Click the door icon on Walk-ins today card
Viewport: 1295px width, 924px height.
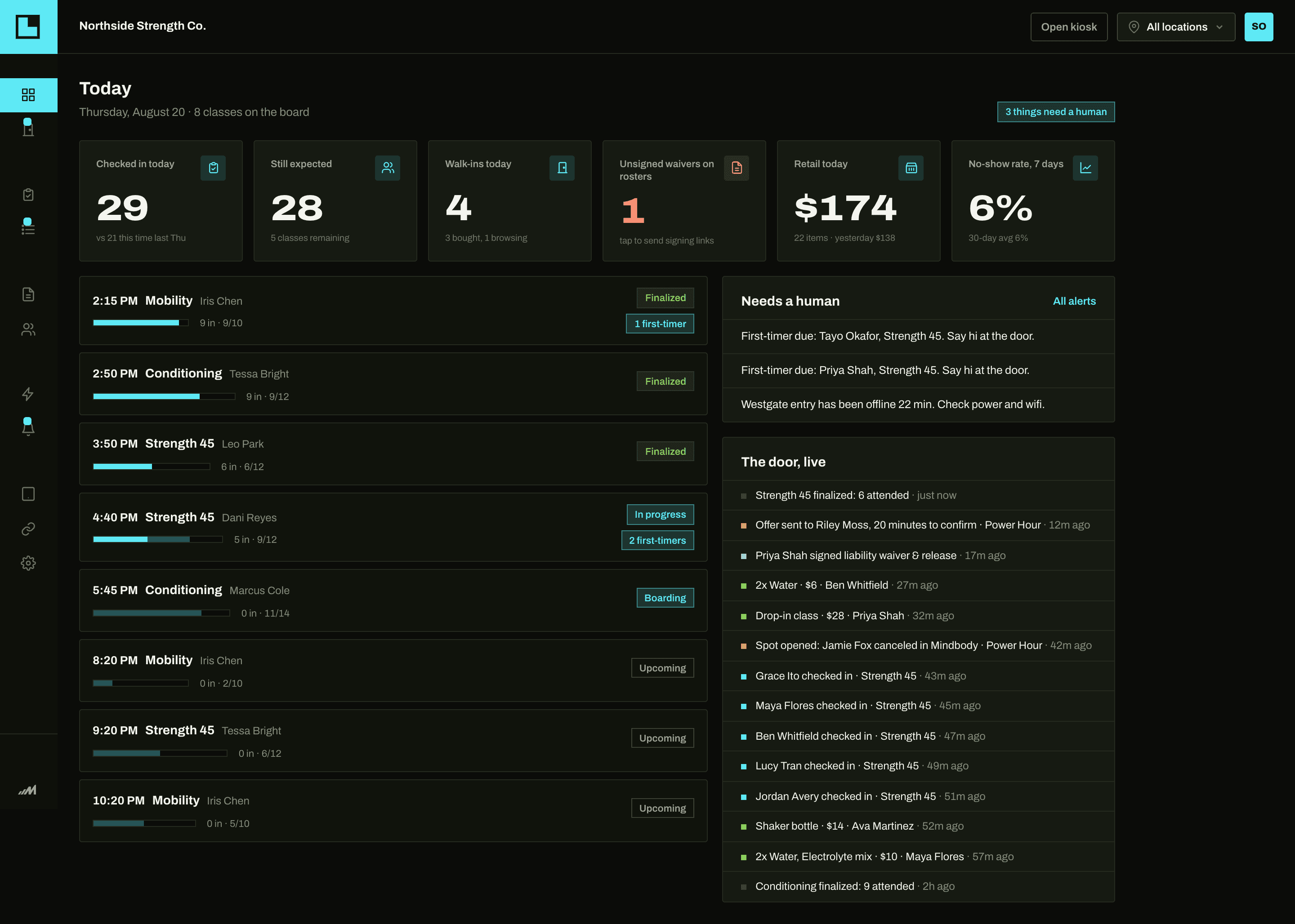click(x=563, y=168)
